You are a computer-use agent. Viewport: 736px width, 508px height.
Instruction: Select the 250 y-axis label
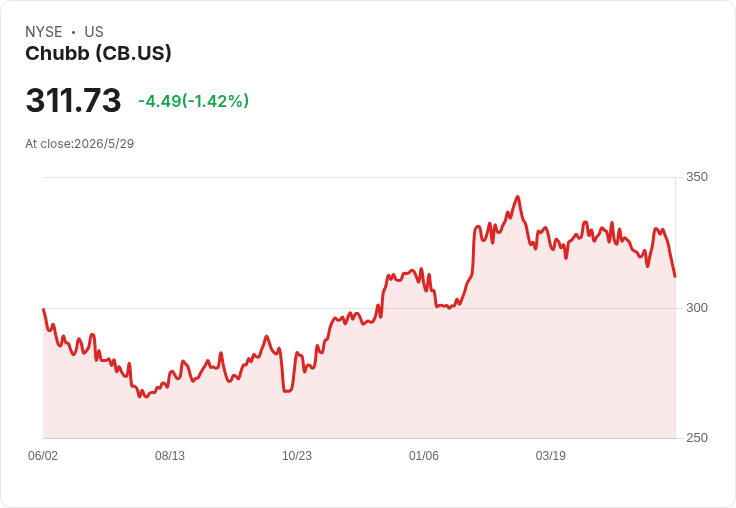(x=697, y=438)
